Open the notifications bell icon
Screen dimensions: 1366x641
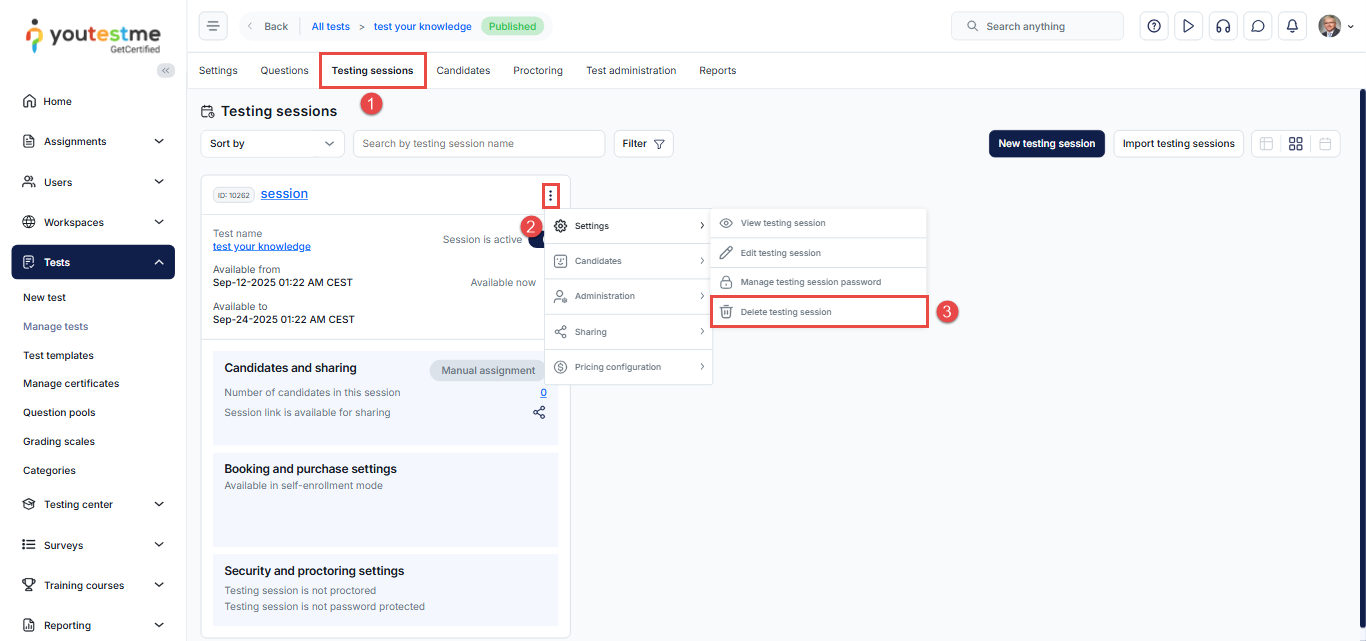1292,26
